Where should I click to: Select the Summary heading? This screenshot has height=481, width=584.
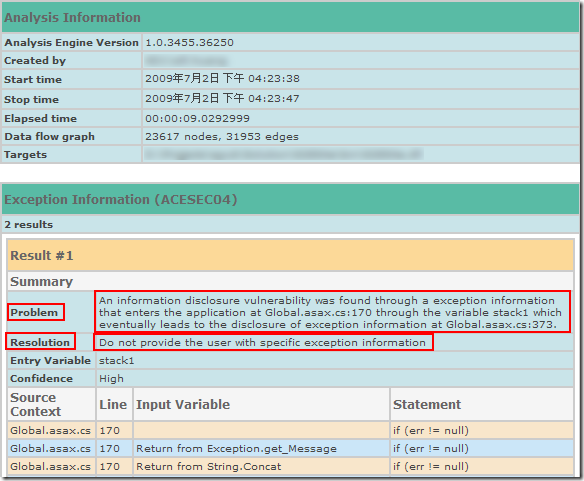point(41,281)
